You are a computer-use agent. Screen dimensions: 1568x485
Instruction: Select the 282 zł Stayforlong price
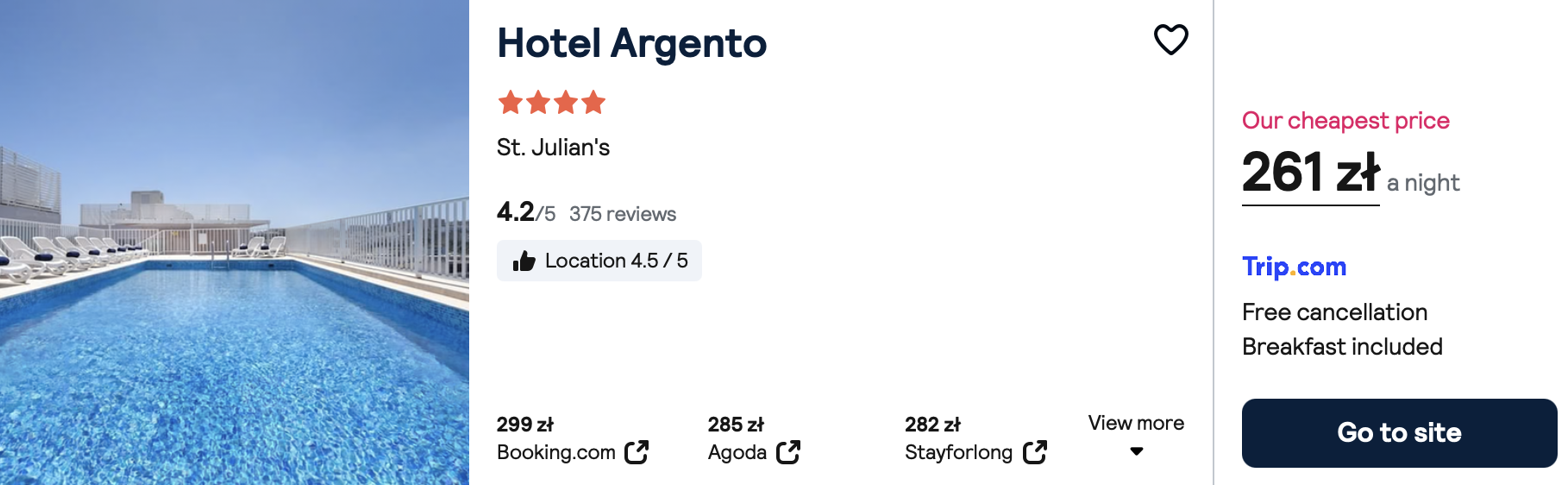point(932,425)
